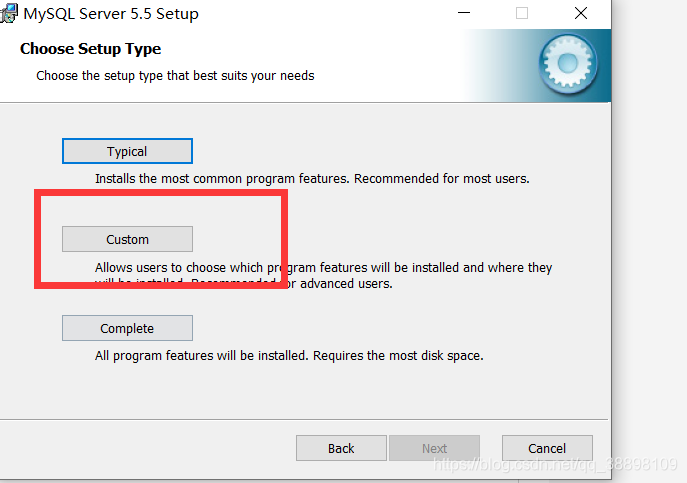Click the 'All program features will be installed' description
This screenshot has height=483, width=687.
[x=289, y=355]
